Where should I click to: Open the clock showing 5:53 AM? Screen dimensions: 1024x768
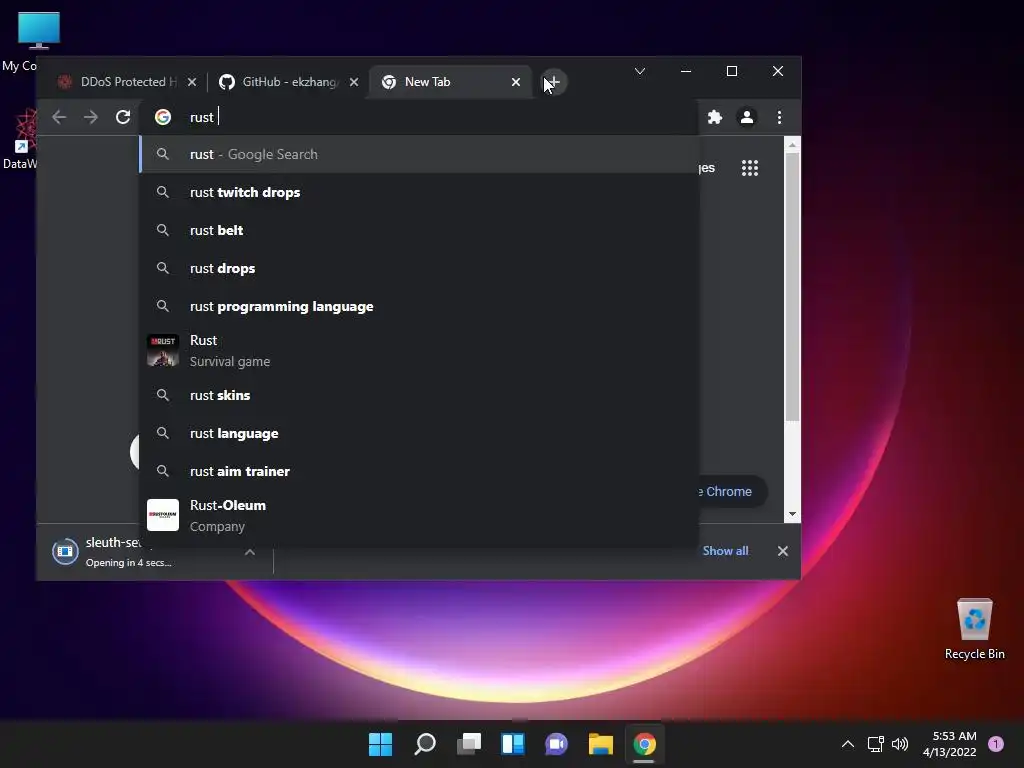click(x=950, y=744)
